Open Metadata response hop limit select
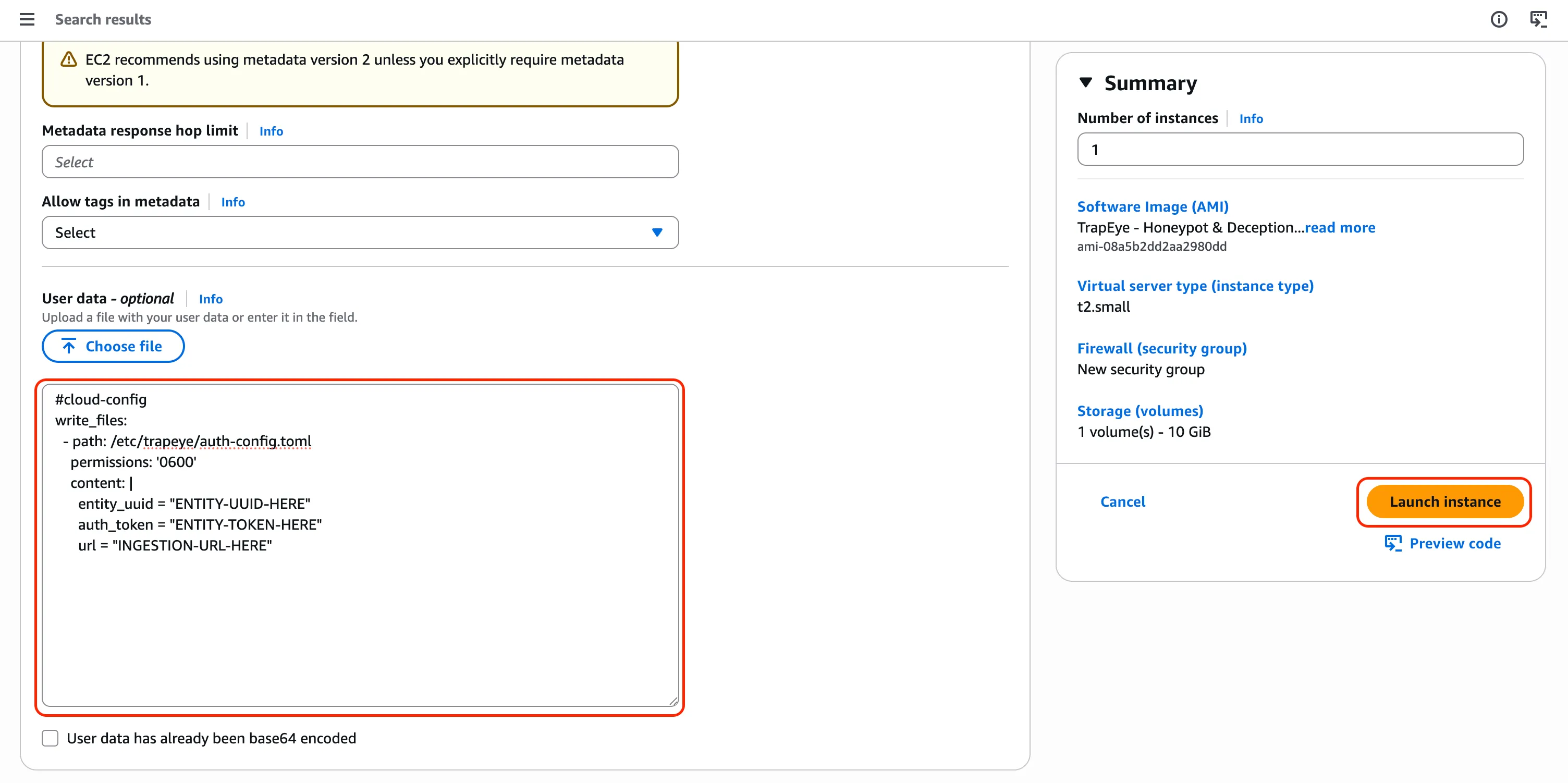1568x783 pixels. [360, 162]
